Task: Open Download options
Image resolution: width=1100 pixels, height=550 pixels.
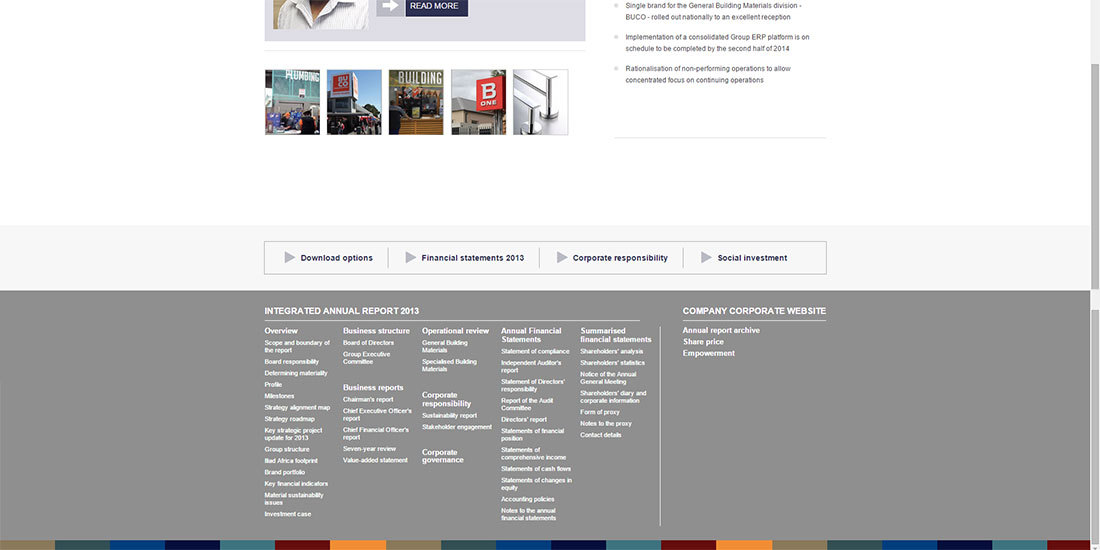Action: [x=337, y=258]
